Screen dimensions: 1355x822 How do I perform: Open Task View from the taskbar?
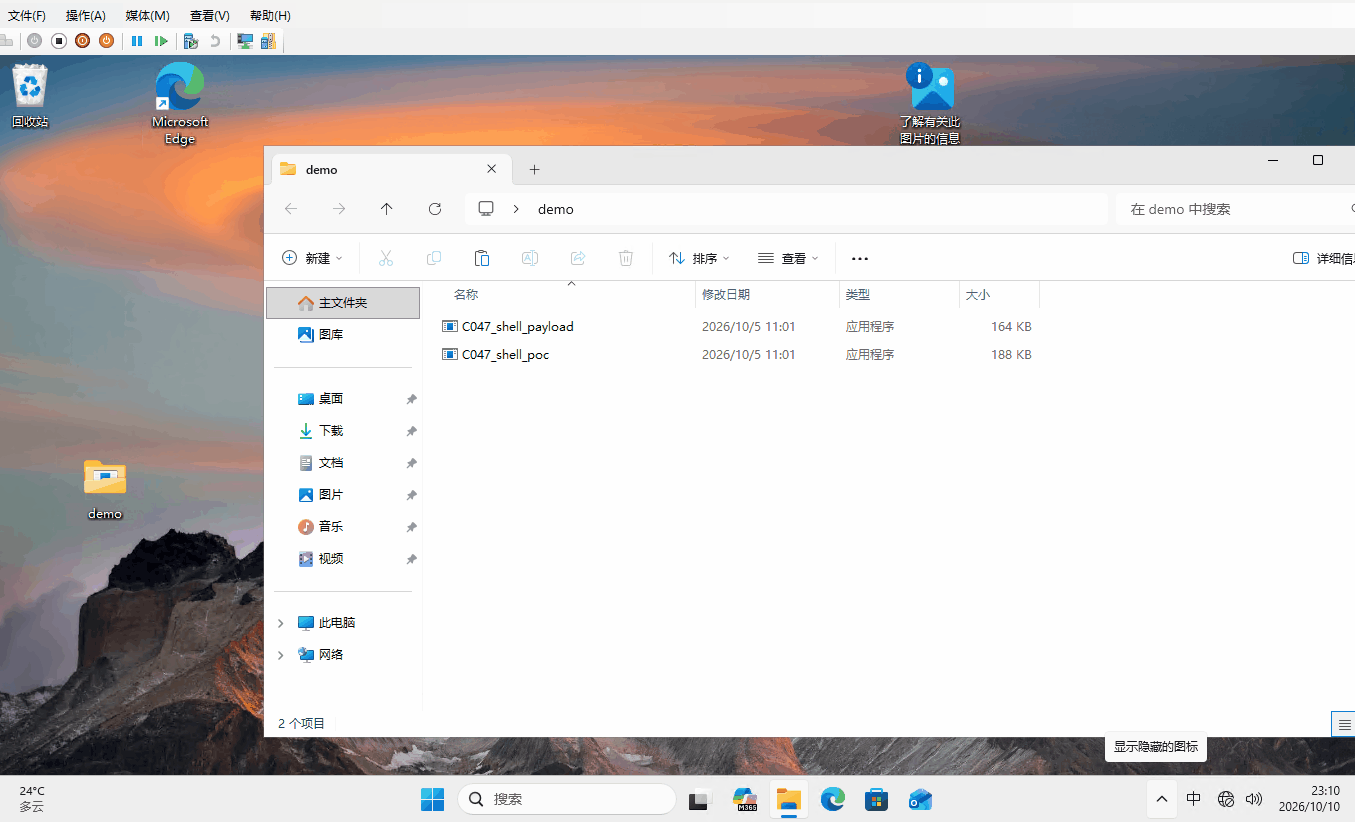pyautogui.click(x=698, y=799)
